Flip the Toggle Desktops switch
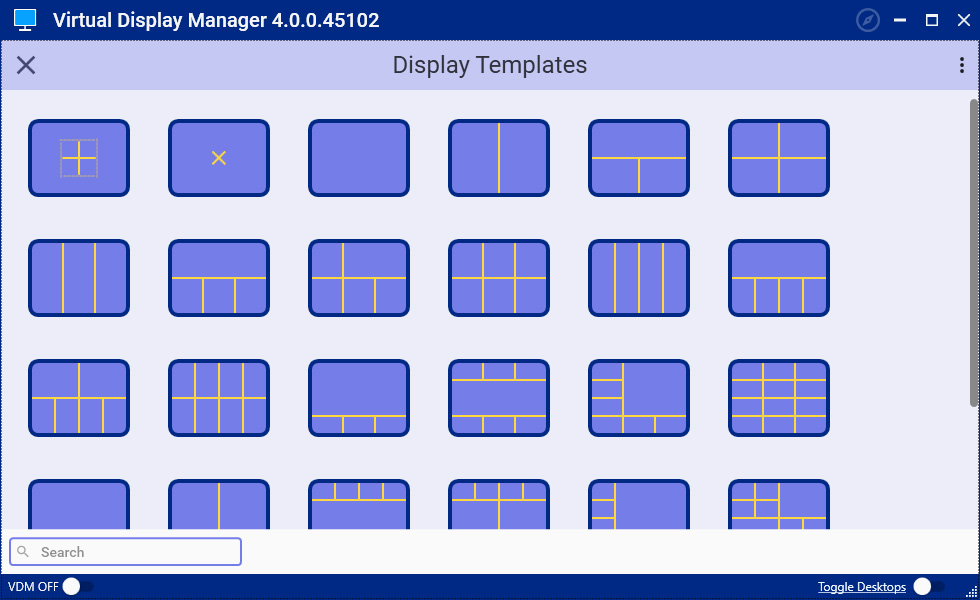Image resolution: width=980 pixels, height=600 pixels. pyautogui.click(x=928, y=587)
